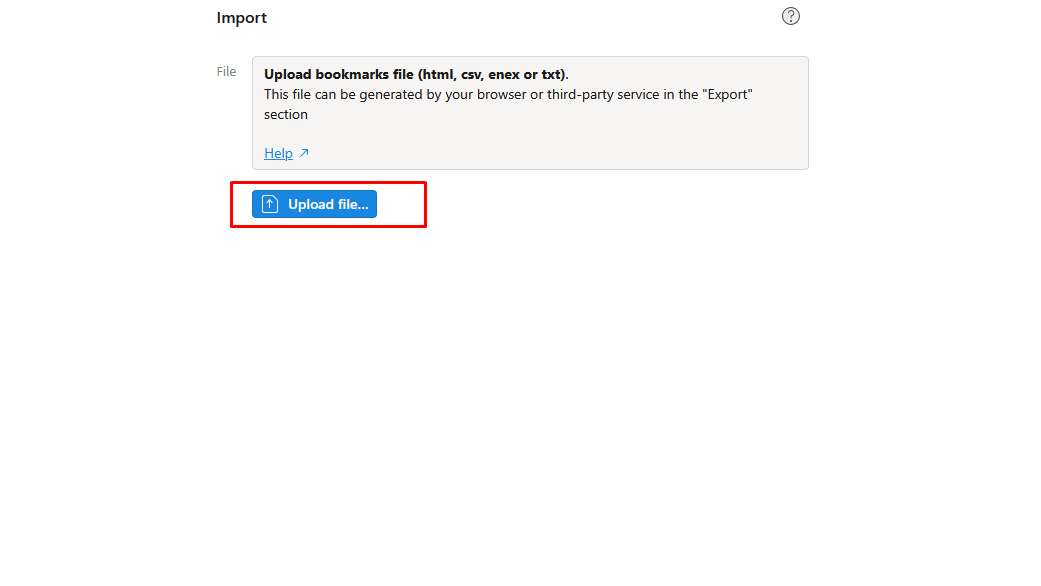Click the bookmarks file instructions box
Screen dimensions: 1041x586
(x=528, y=112)
